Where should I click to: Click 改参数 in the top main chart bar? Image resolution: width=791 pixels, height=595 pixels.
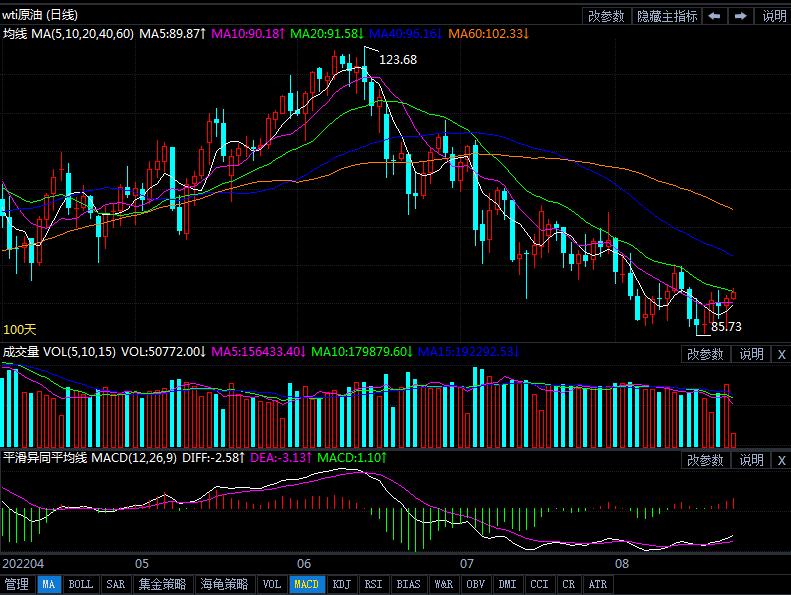(x=606, y=16)
